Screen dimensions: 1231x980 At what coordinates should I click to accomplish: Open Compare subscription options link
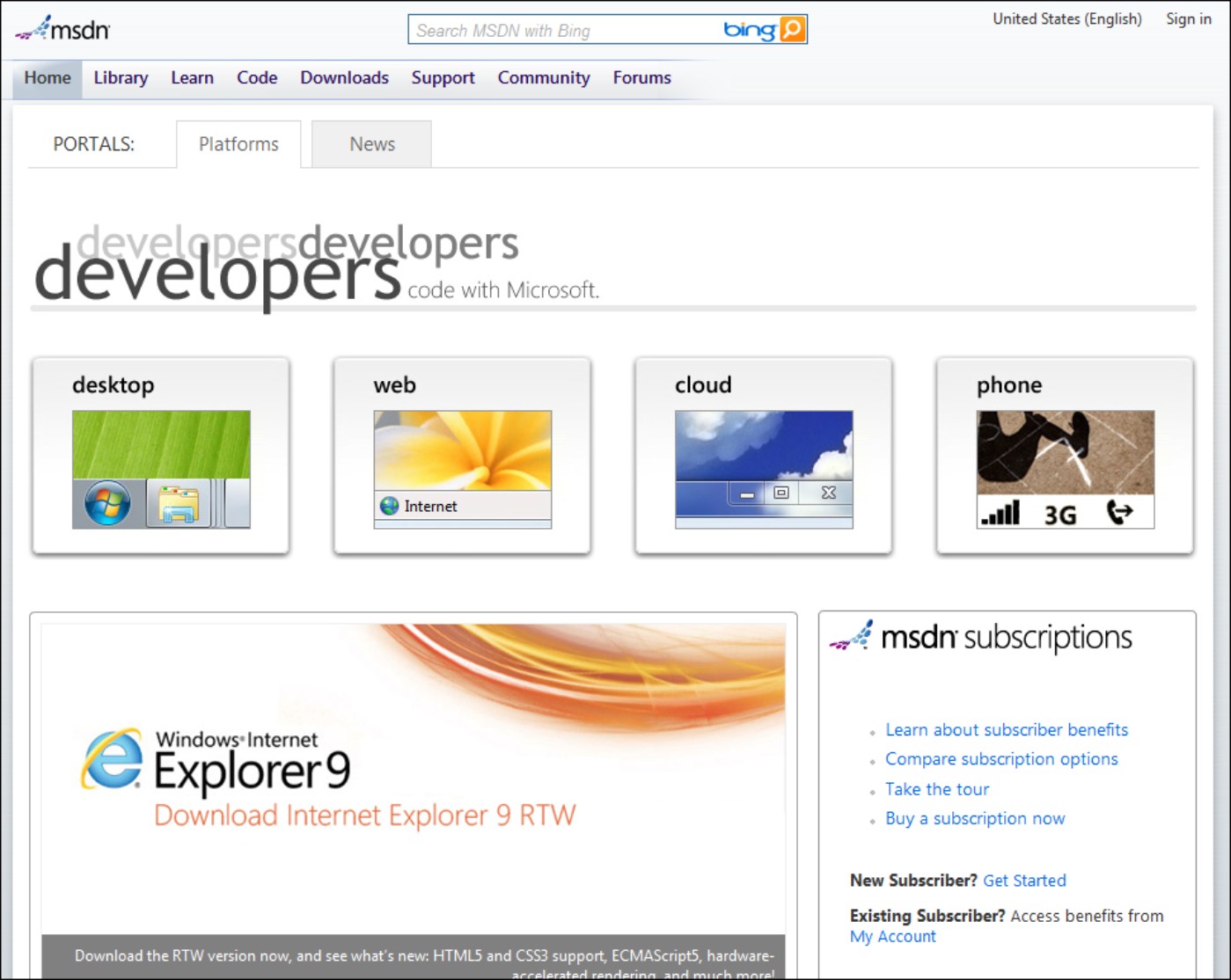[x=1001, y=758]
